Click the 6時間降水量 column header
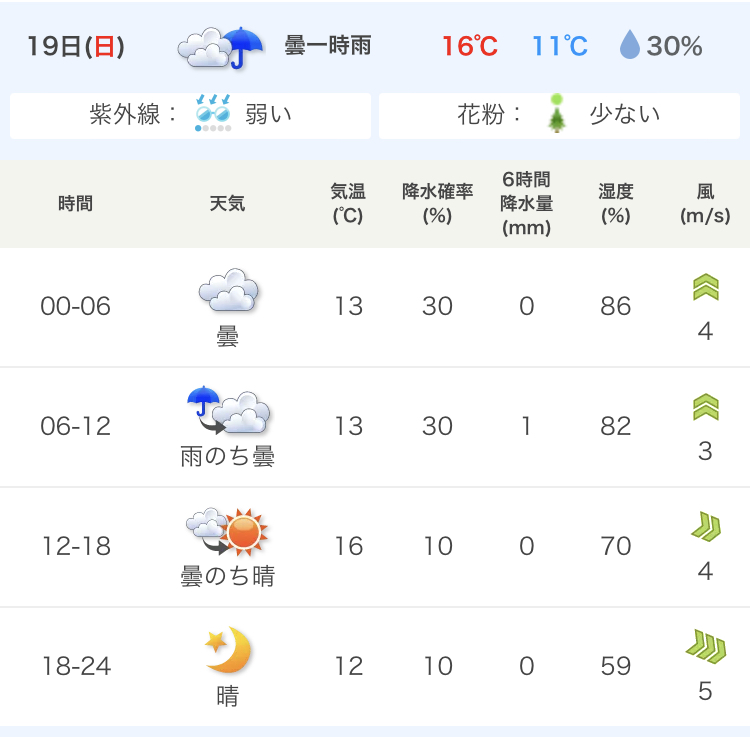Image resolution: width=750 pixels, height=737 pixels. (x=526, y=204)
